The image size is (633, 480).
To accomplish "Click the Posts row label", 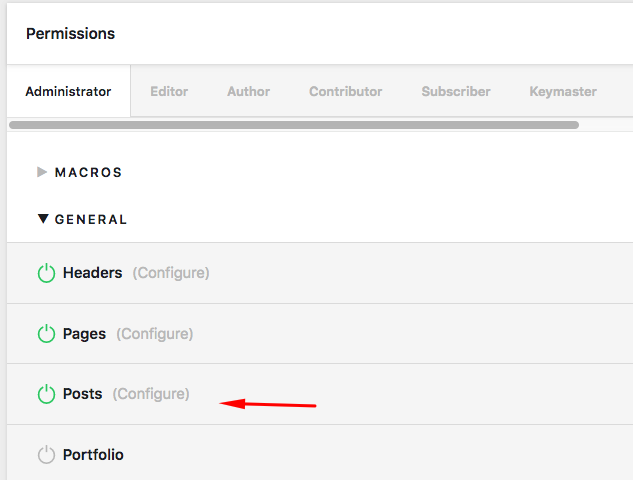I will click(x=83, y=394).
